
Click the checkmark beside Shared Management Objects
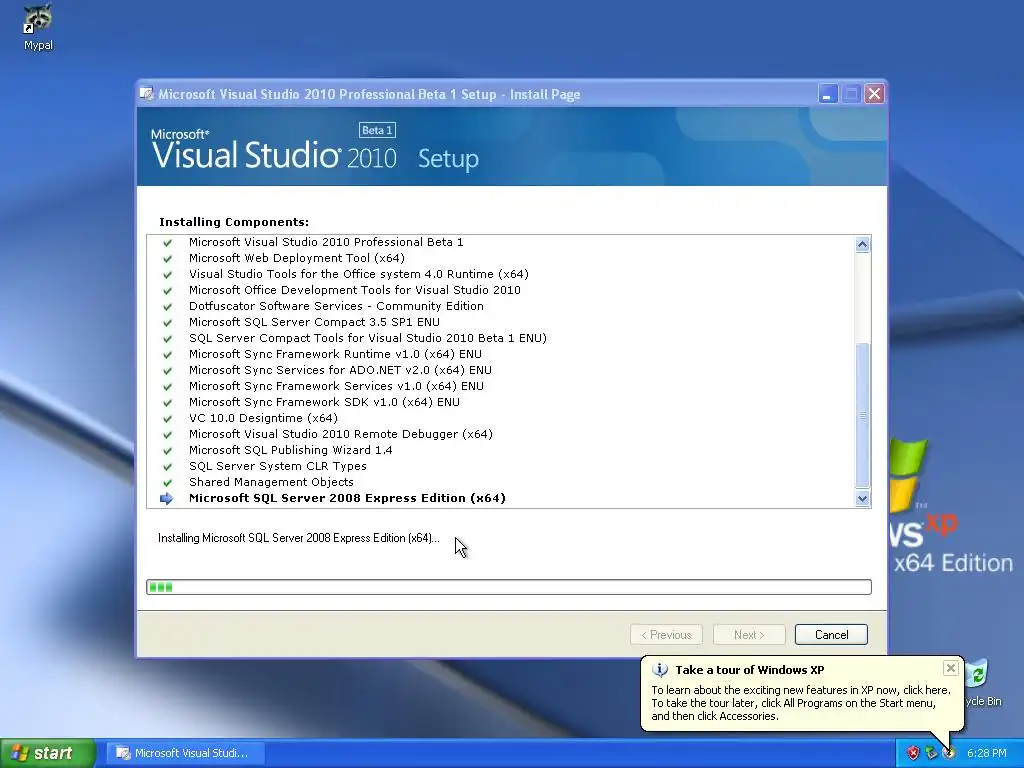(167, 483)
